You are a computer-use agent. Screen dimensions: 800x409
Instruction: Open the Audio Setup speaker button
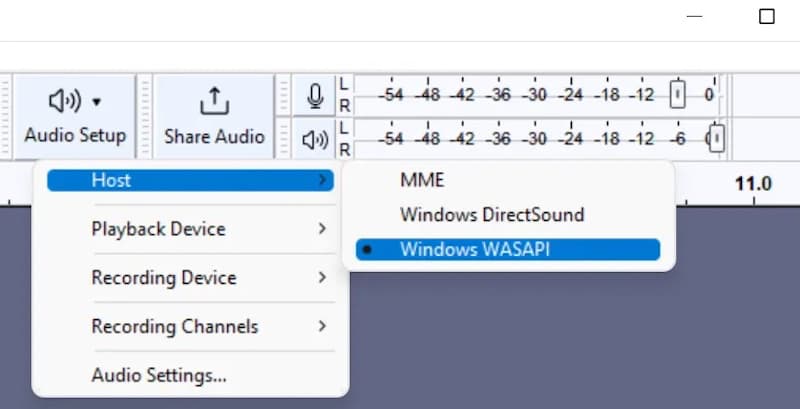74,116
